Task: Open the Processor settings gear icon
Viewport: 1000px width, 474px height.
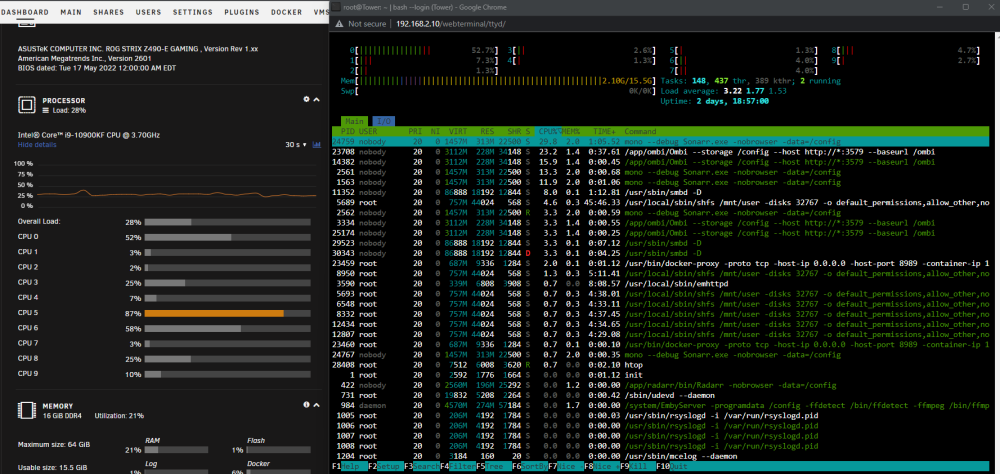Action: pyautogui.click(x=306, y=100)
